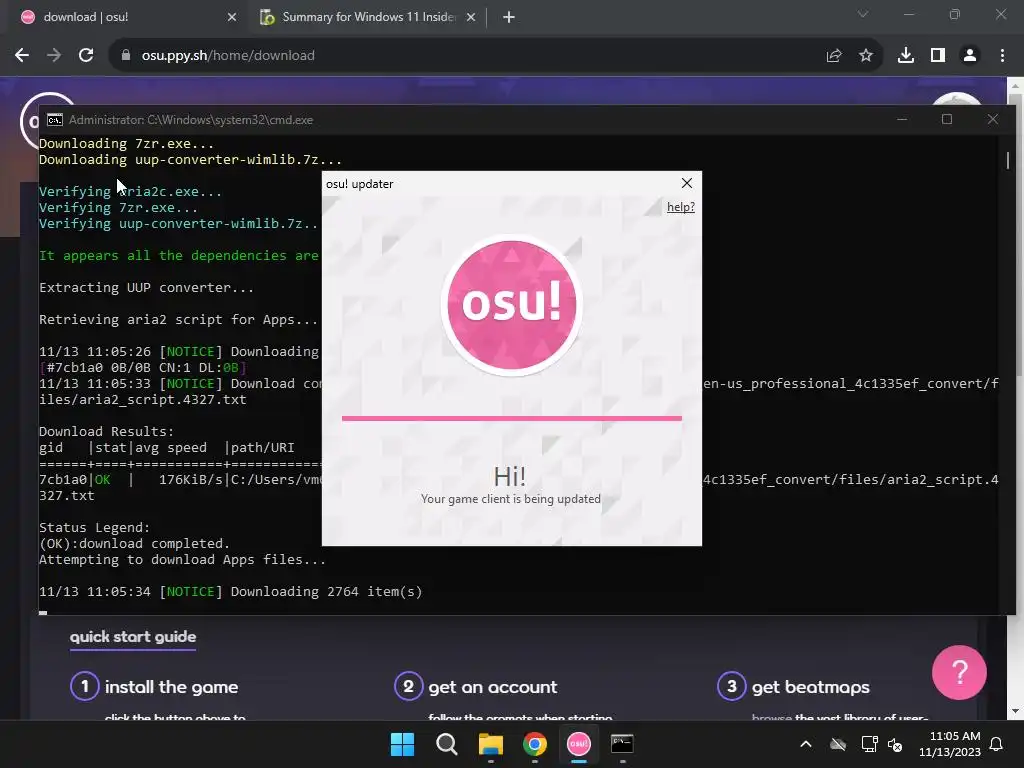Focus Command Prompt from taskbar

point(622,744)
